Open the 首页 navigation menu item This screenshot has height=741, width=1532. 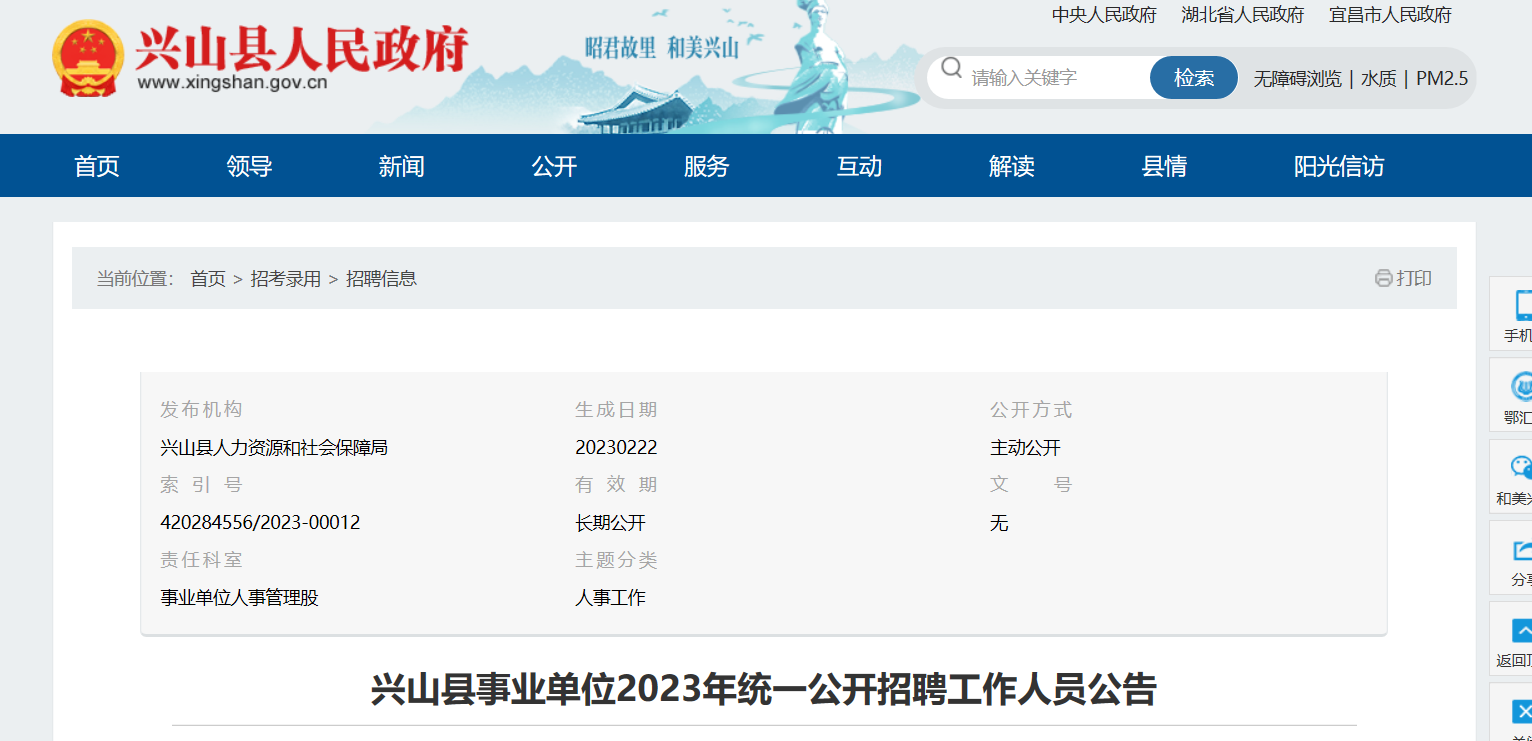point(97,166)
